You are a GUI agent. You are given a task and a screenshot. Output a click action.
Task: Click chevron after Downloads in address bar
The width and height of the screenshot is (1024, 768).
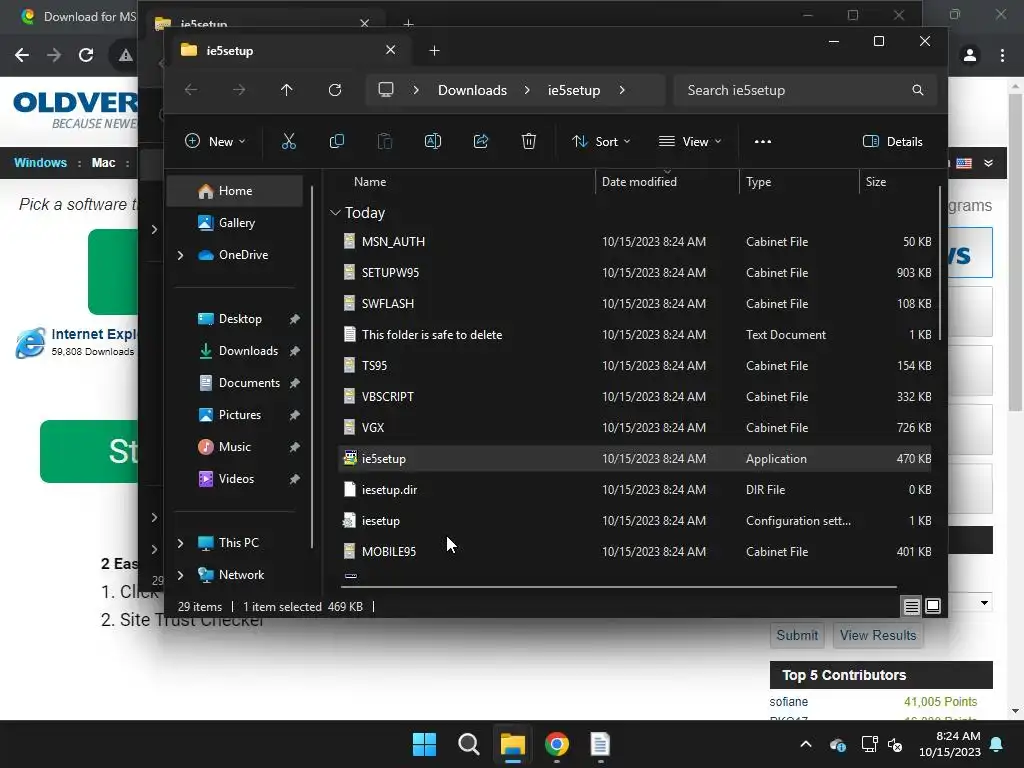point(527,90)
